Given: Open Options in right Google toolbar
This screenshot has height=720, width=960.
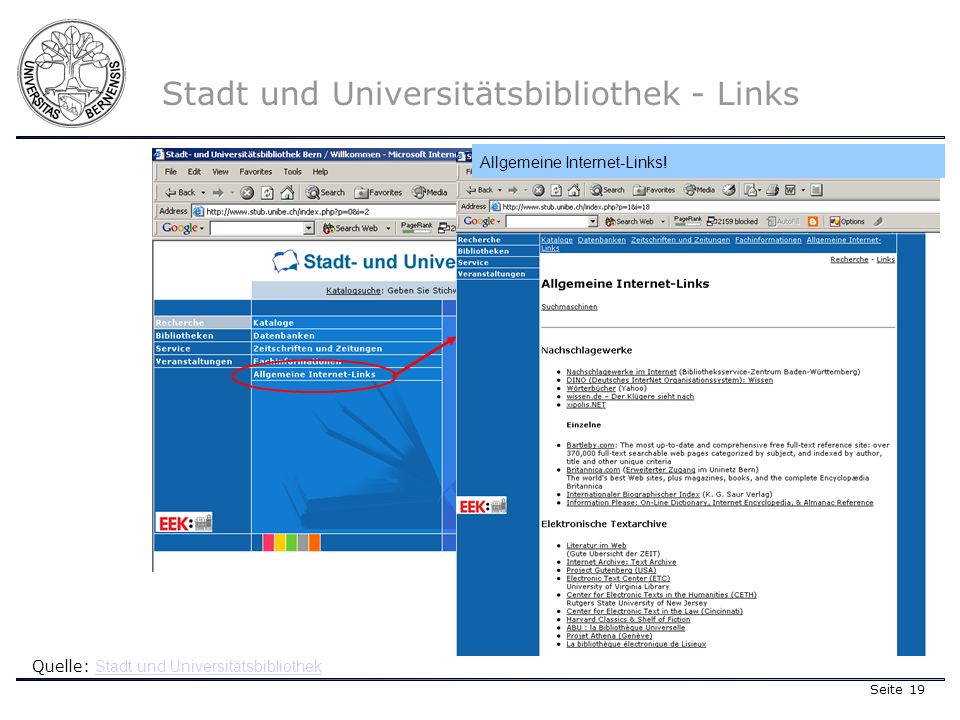Looking at the screenshot, I should [x=847, y=222].
